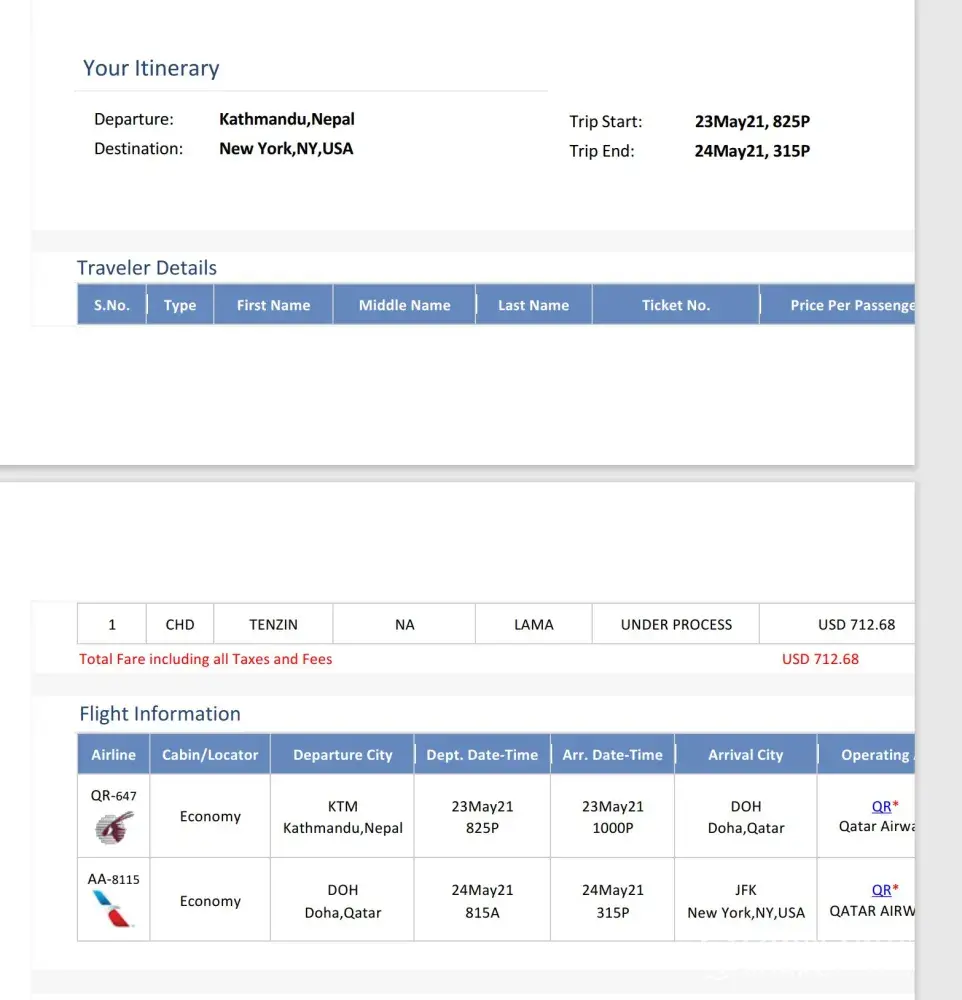The image size is (962, 1000).
Task: Open QR link in QATAR AIRW row
Action: click(881, 890)
